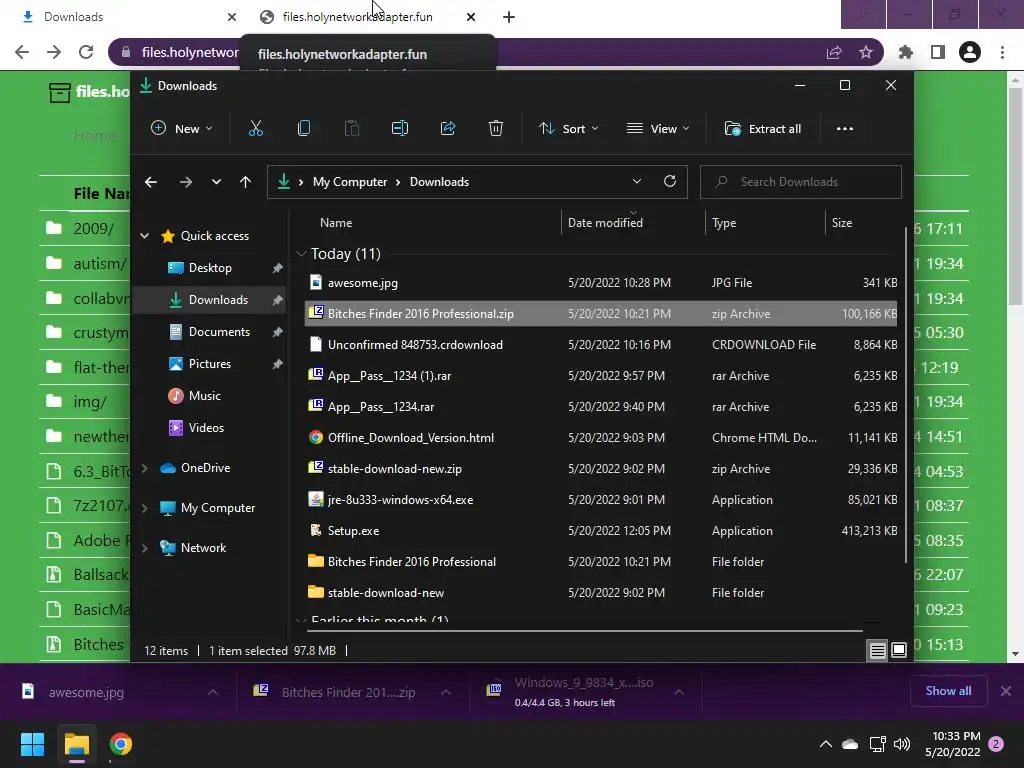Select Offline_Download_Version.html file
This screenshot has width=1024, height=768.
click(x=601, y=438)
